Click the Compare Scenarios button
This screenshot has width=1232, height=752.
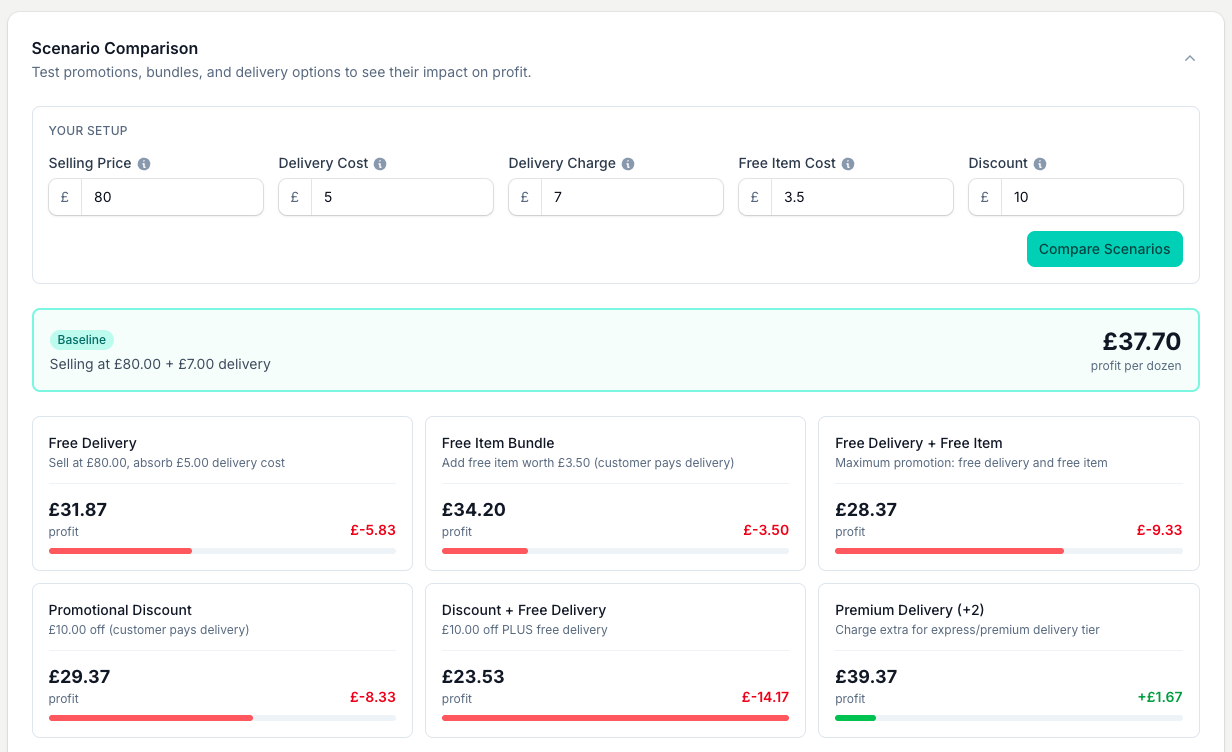click(x=1105, y=249)
